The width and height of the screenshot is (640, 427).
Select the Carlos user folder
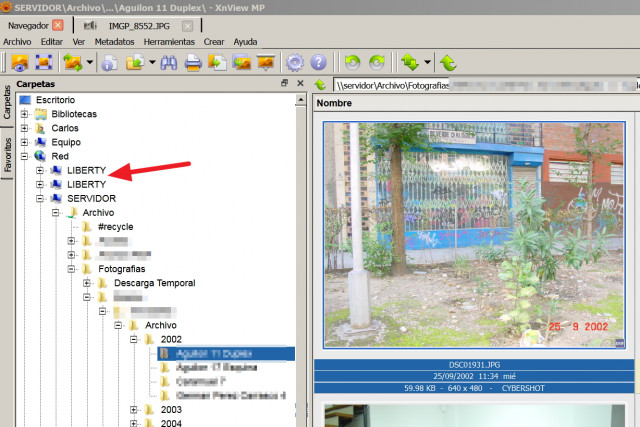pos(64,128)
